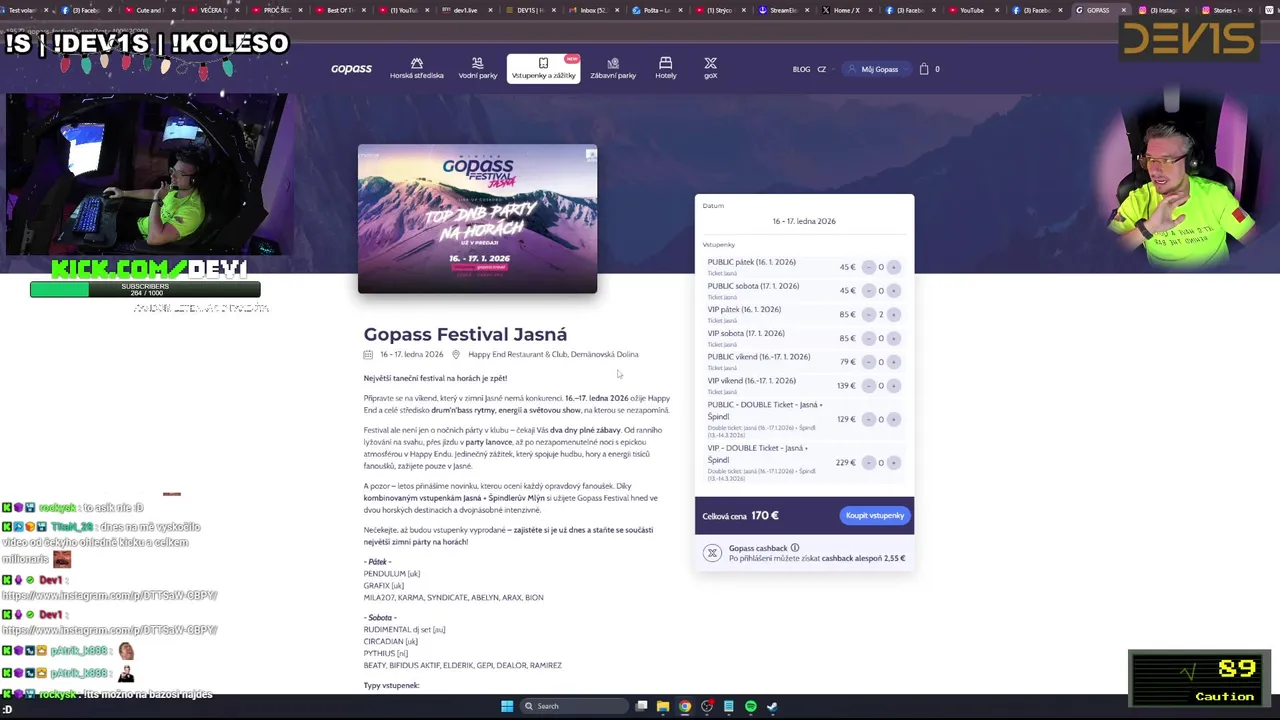Decrease PUBLIC pátek ticket quantity
The image size is (1280, 720).
click(x=868, y=267)
